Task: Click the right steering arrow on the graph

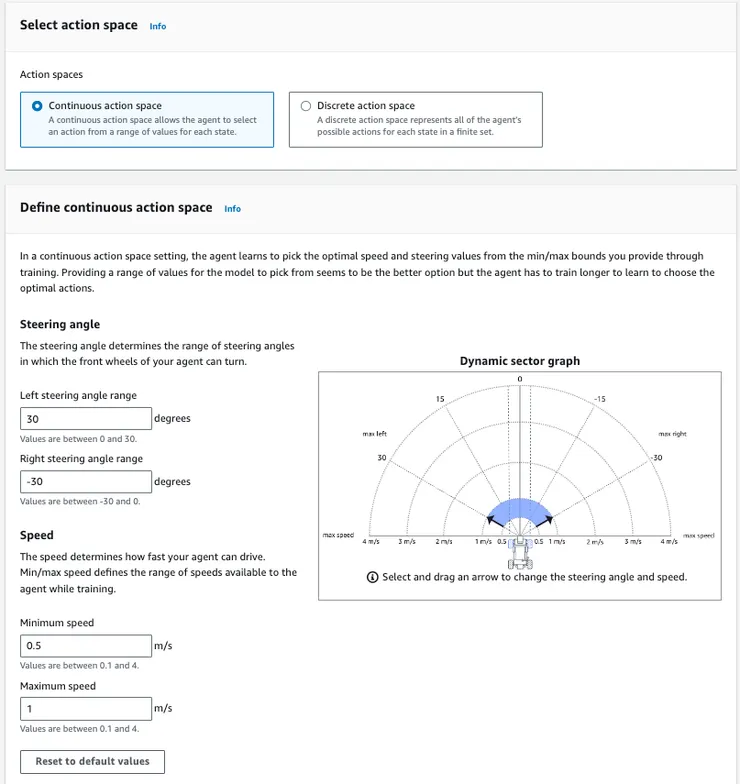Action: [x=549, y=520]
